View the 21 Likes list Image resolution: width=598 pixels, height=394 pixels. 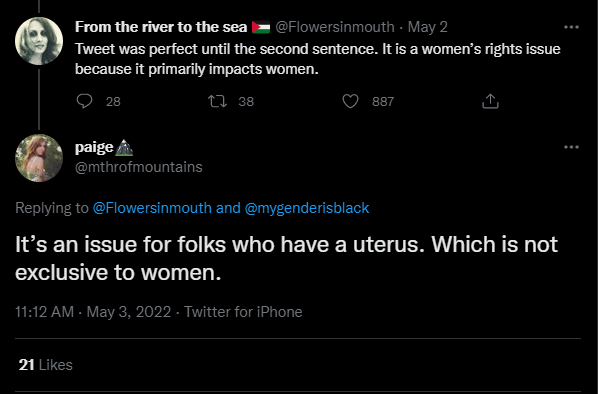click(45, 365)
